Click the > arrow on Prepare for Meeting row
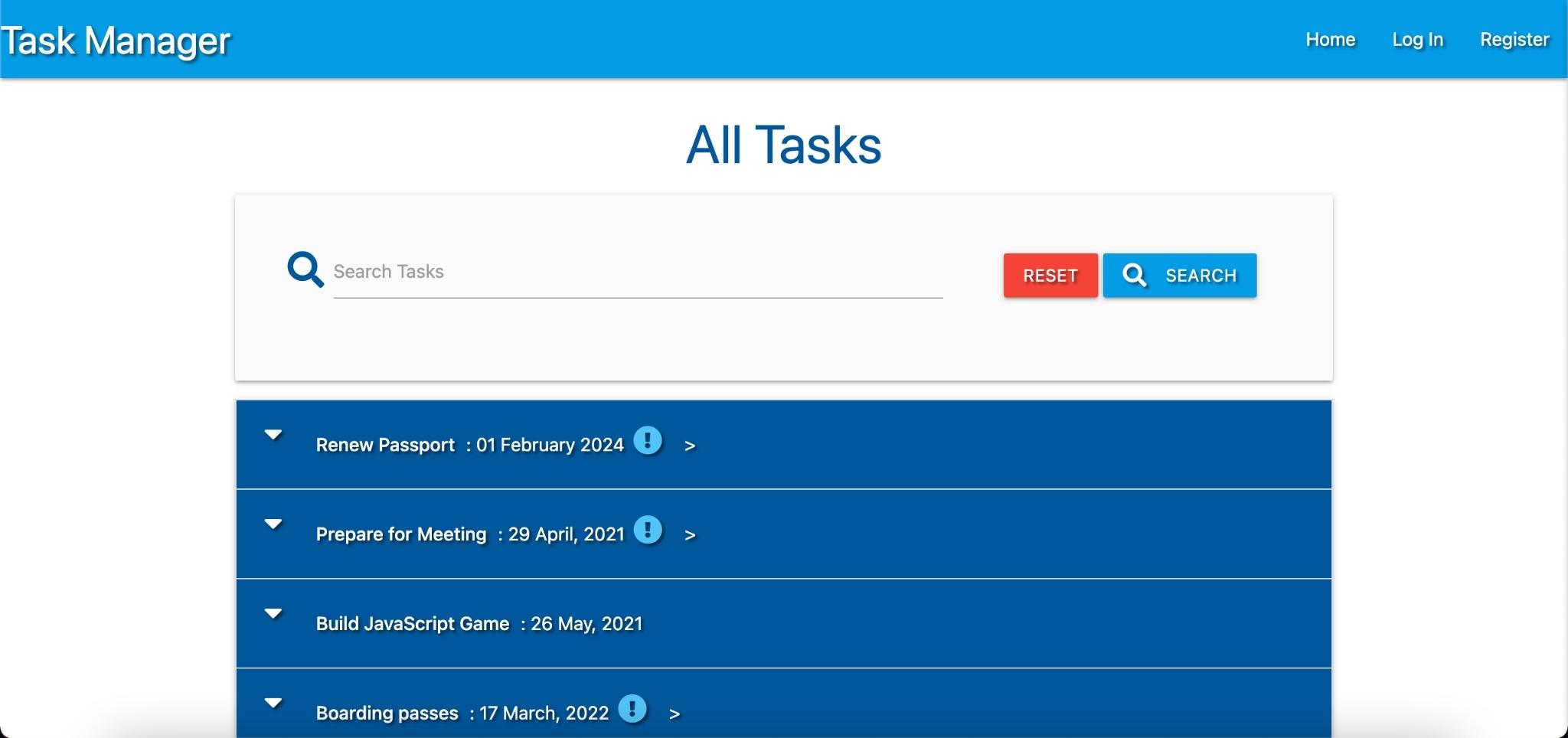This screenshot has height=738, width=1568. [x=690, y=535]
